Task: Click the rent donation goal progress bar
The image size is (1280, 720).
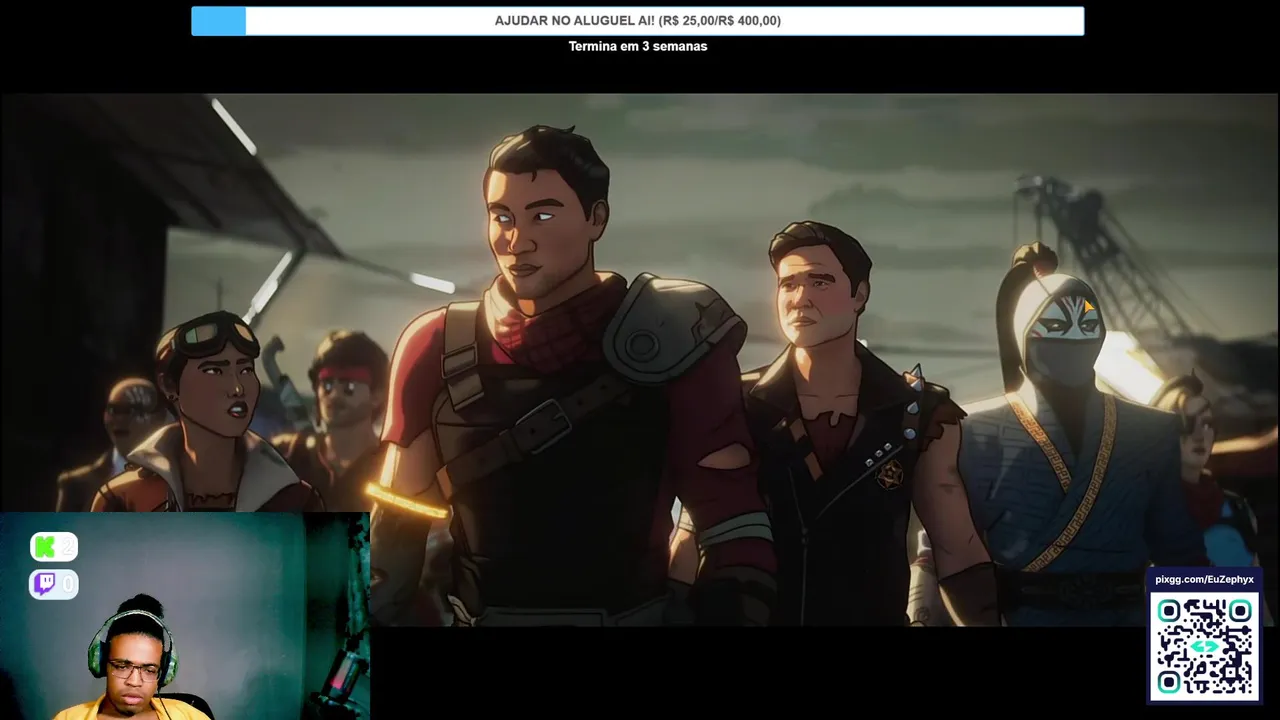Action: coord(638,21)
